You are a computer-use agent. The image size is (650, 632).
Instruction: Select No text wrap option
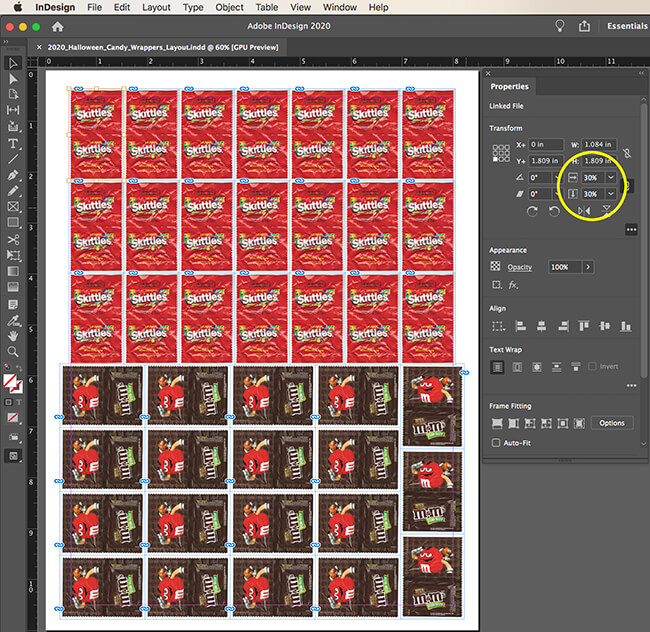pyautogui.click(x=497, y=367)
